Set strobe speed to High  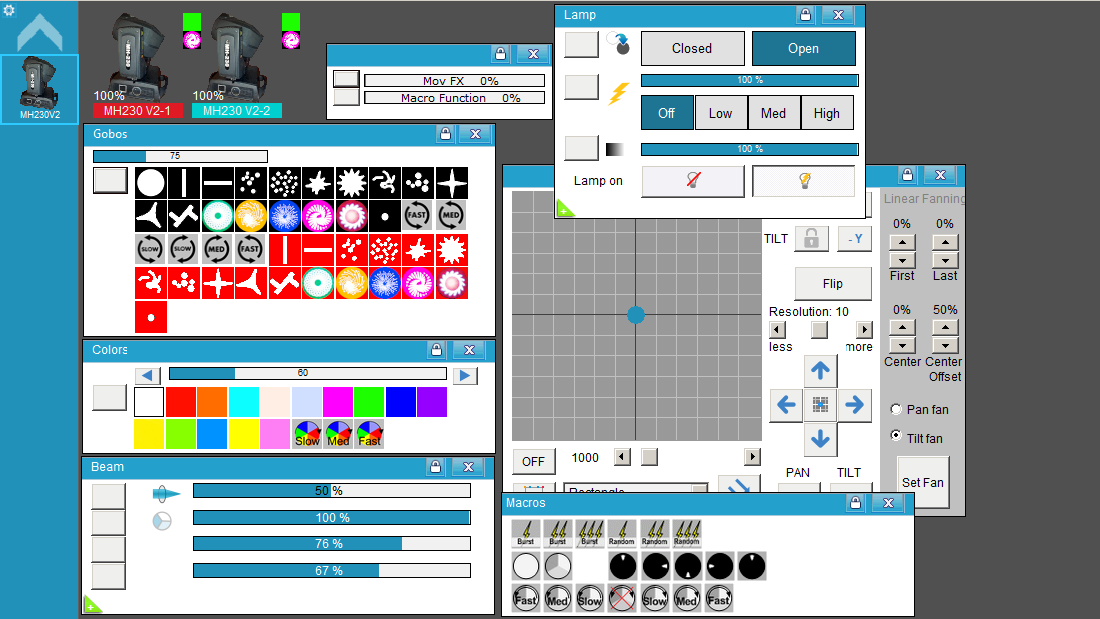[x=827, y=113]
